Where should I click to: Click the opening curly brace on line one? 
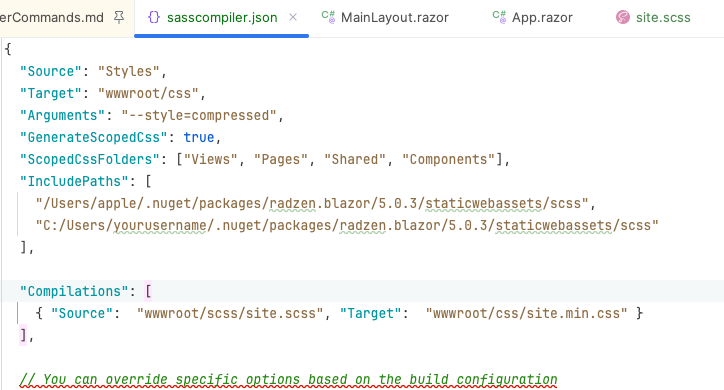[8, 49]
